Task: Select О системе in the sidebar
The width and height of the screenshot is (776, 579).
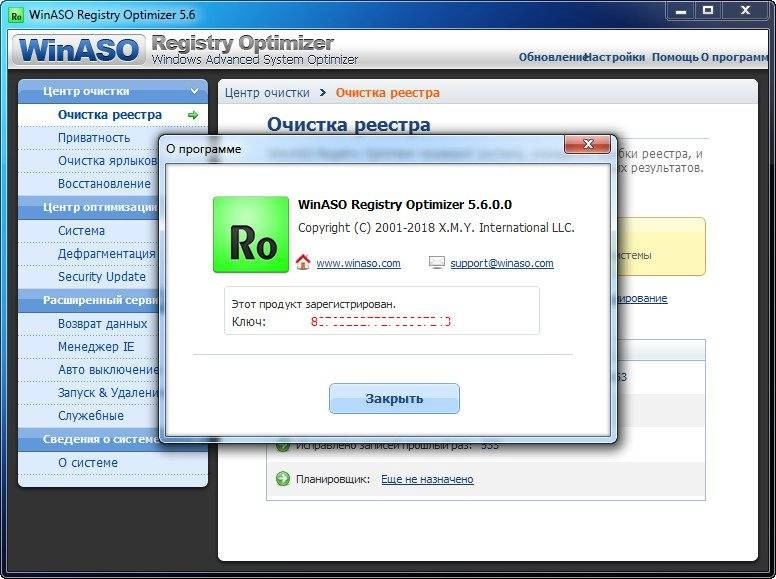Action: click(x=88, y=463)
